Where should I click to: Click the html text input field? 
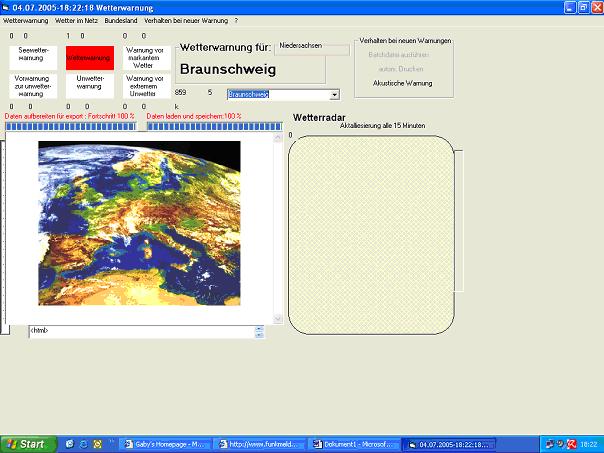tap(140, 330)
